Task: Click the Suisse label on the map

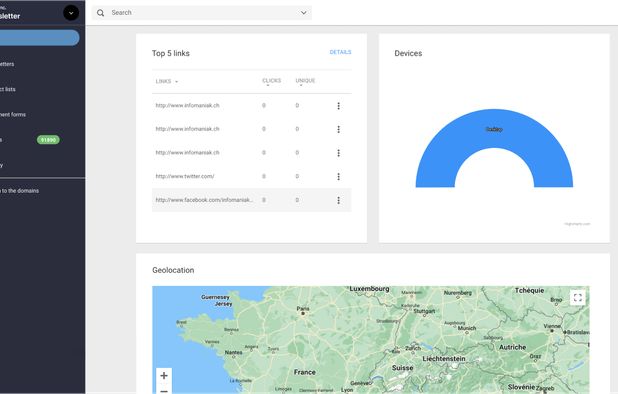Action: (402, 368)
